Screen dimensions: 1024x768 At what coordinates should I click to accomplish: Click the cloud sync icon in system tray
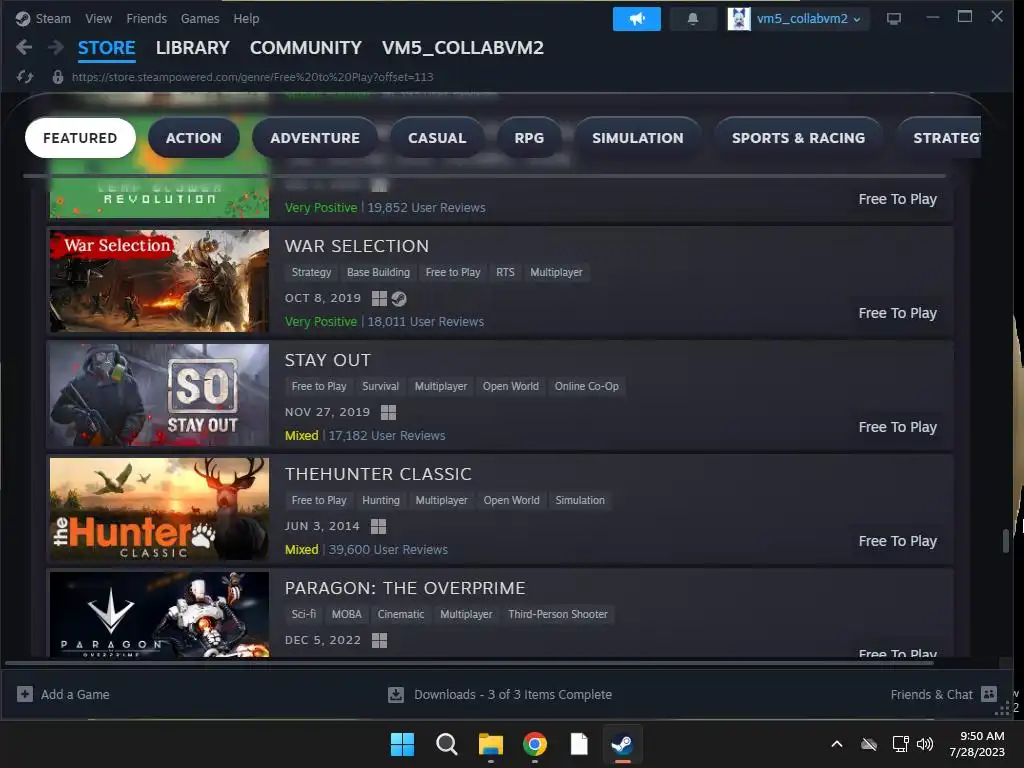869,744
